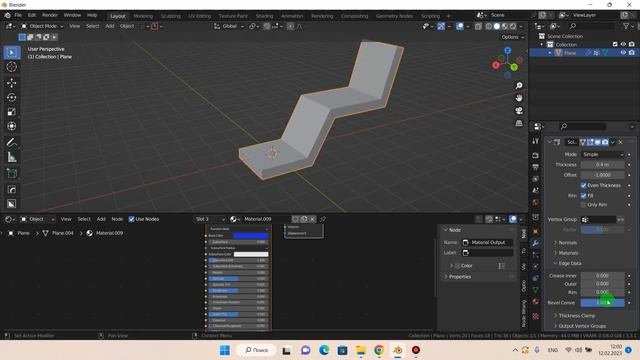Switch to the Modeling workspace tab
The width and height of the screenshot is (640, 360).
[143, 16]
